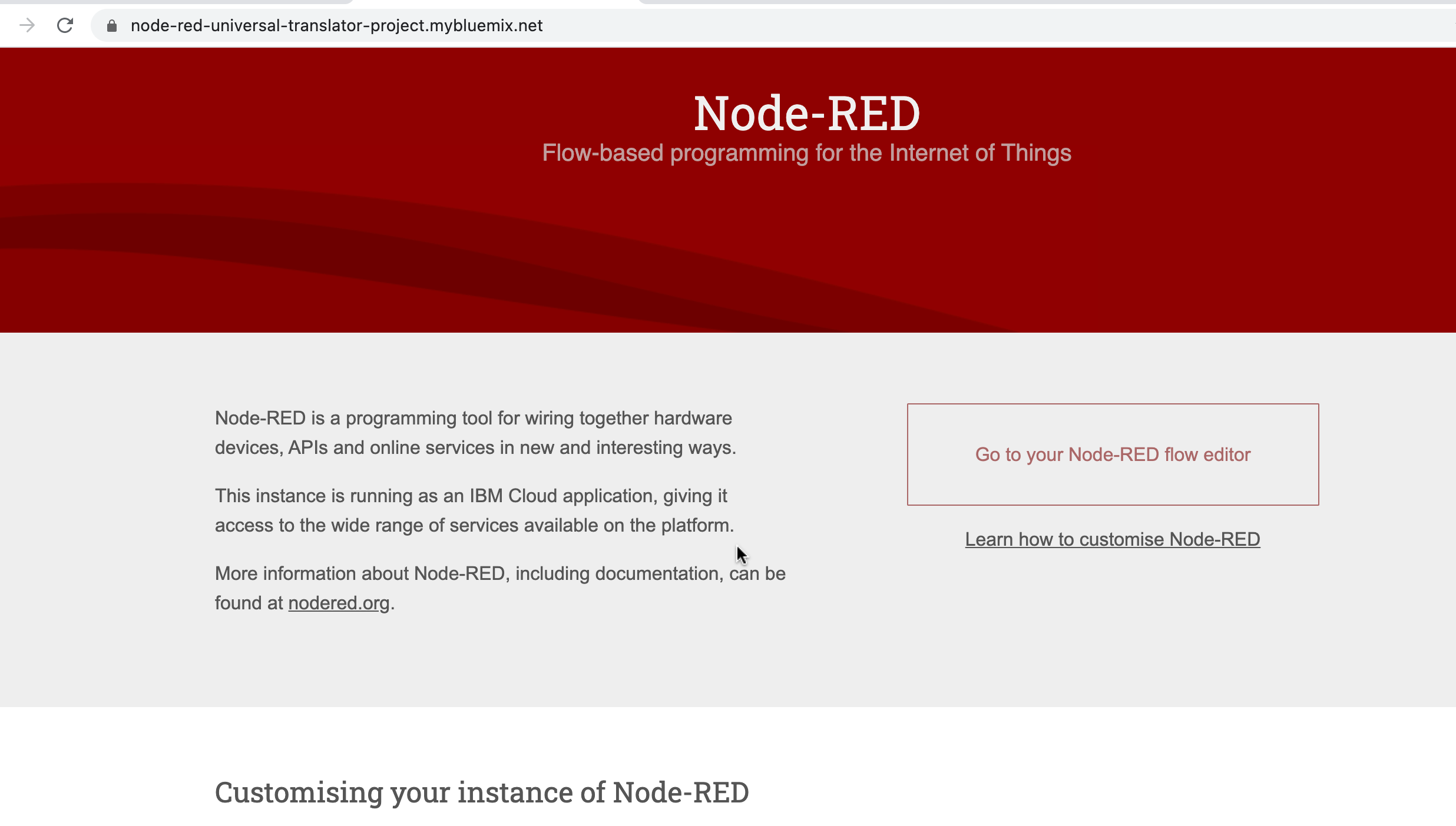Follow the 'Learn how to customise Node-RED' link
The image size is (1456, 826).
click(1113, 539)
